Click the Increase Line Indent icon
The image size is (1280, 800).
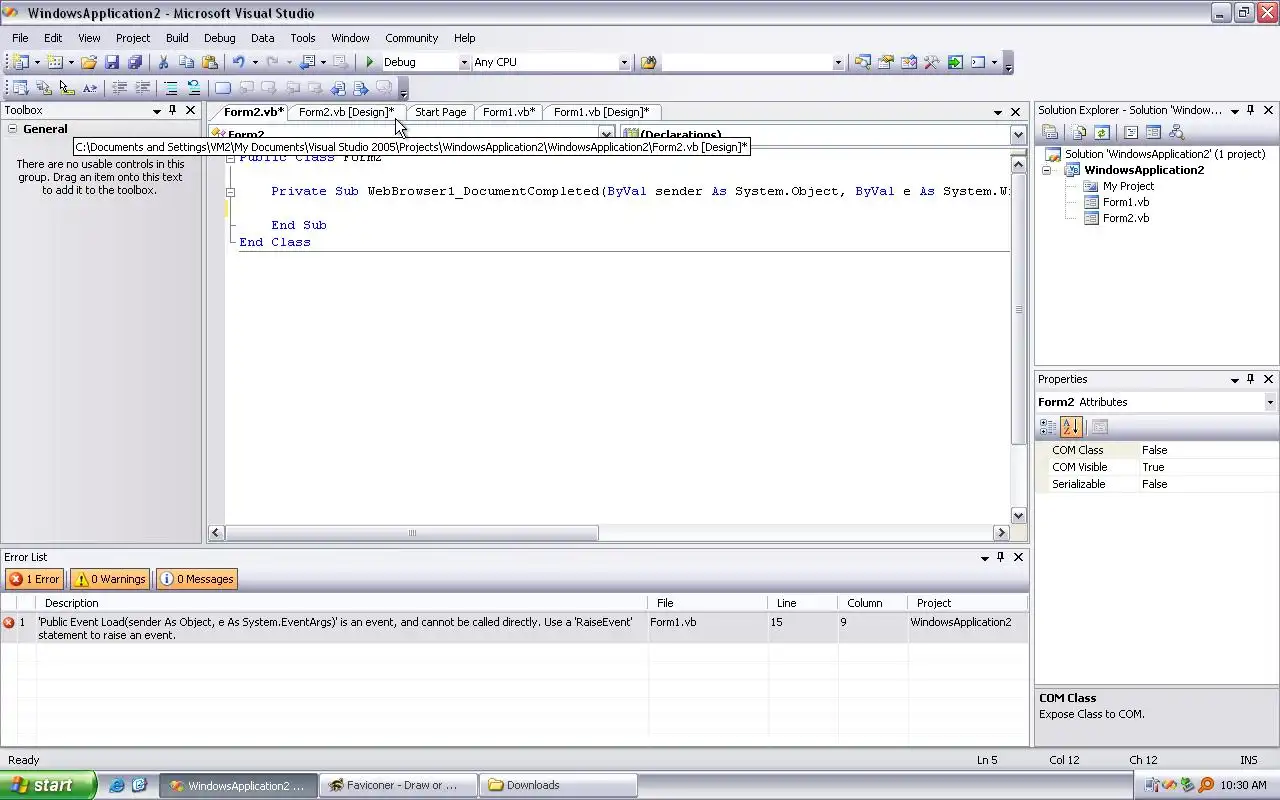143,88
